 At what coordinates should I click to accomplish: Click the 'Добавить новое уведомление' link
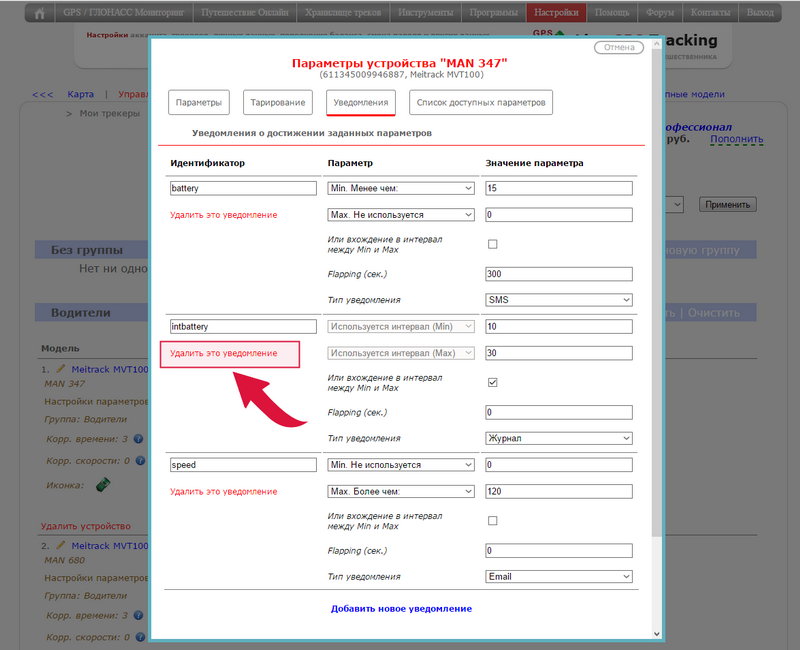(401, 608)
